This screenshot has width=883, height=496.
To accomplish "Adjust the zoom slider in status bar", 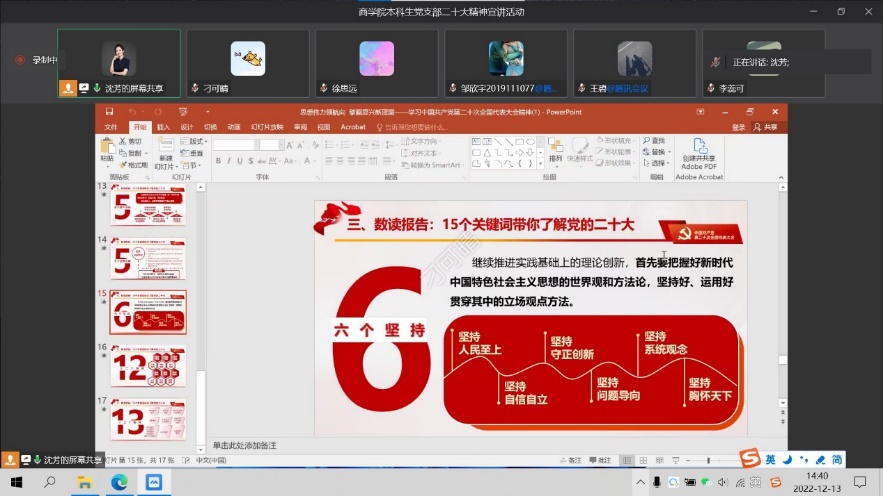I will point(708,460).
